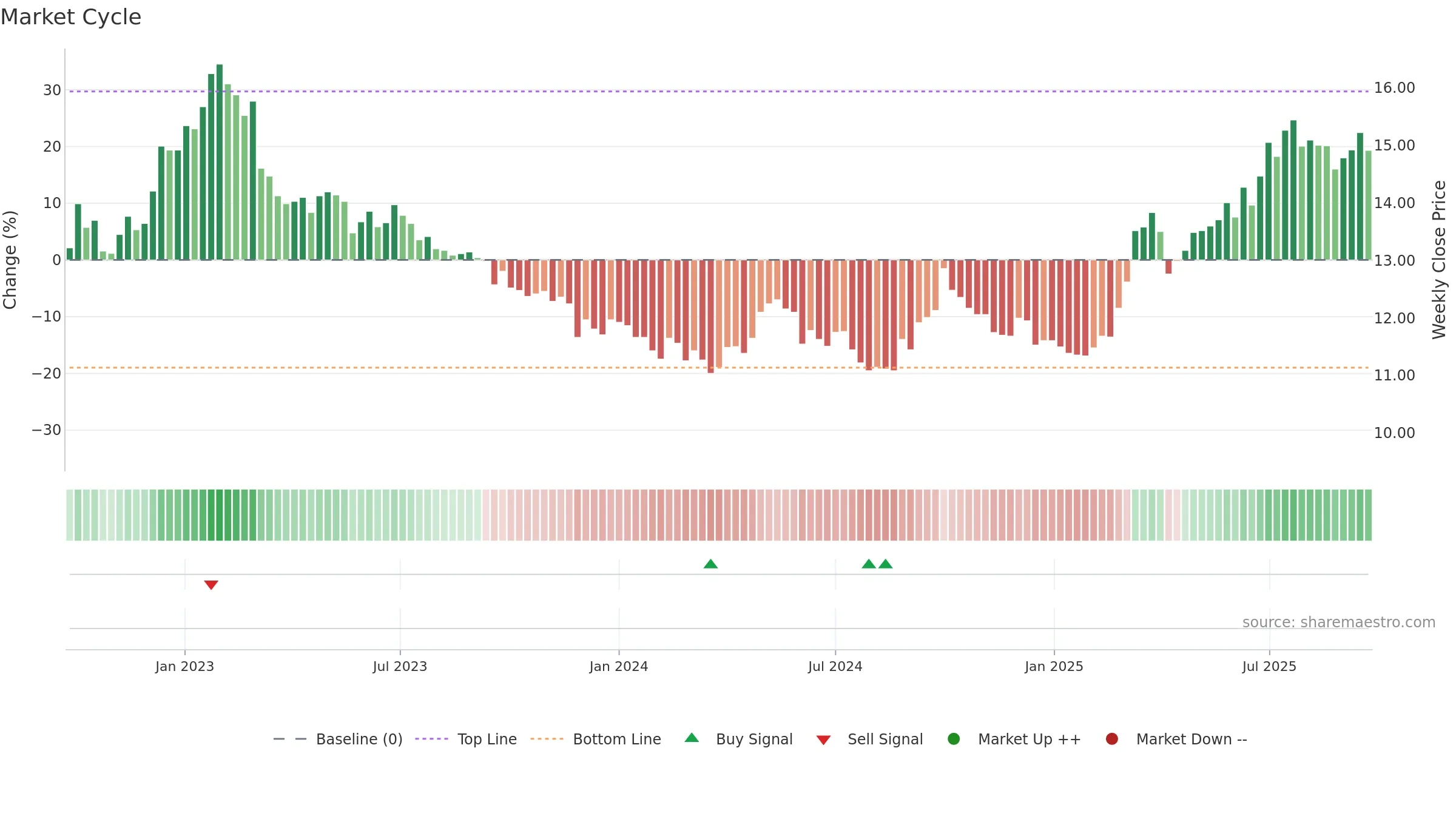This screenshot has height=819, width=1456.
Task: Click the first buy signal marker after Jul 2024
Action: coord(869,564)
